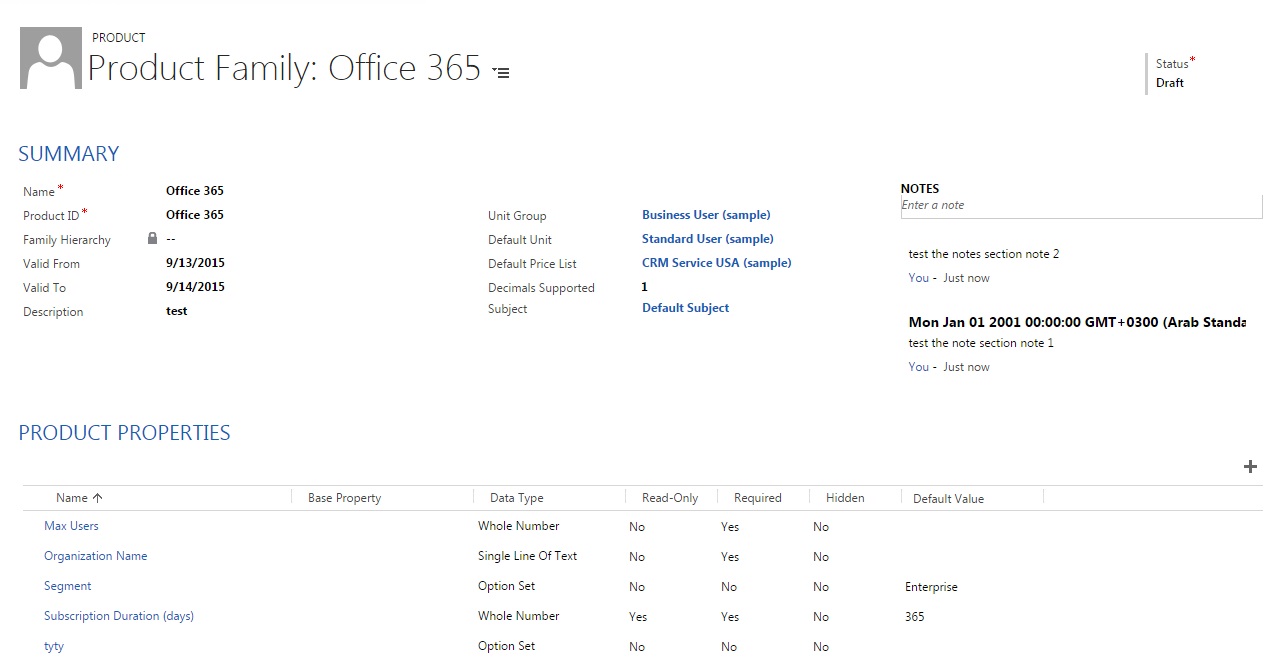
Task: Click the NOTES heading label
Action: pos(920,188)
